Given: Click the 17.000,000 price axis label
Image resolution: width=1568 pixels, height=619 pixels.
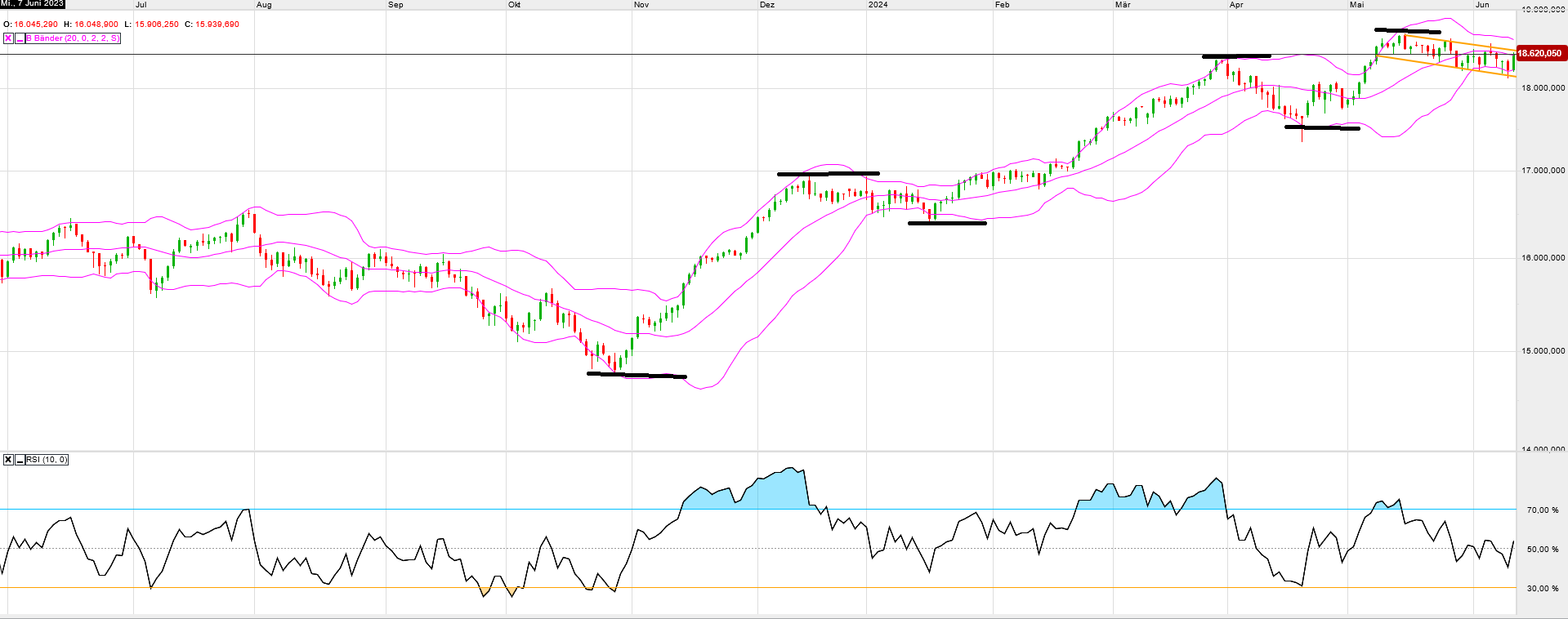Looking at the screenshot, I should pyautogui.click(x=1543, y=171).
